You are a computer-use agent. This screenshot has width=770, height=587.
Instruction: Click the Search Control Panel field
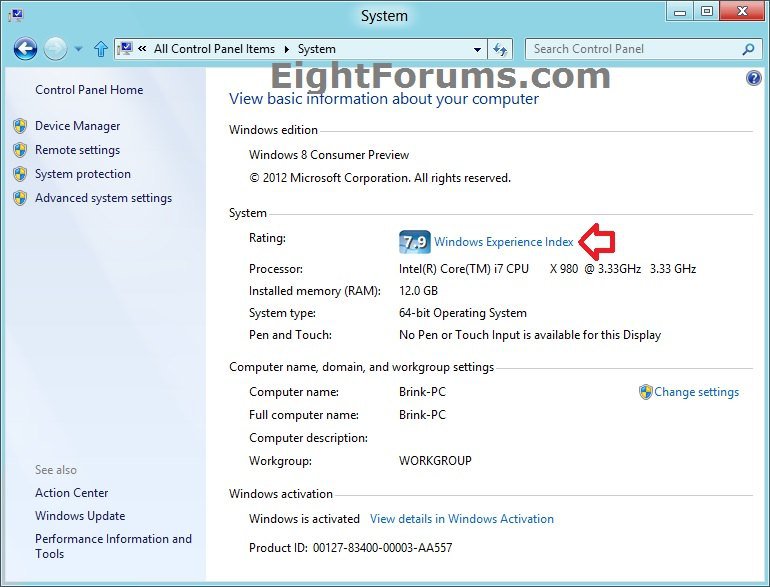pyautogui.click(x=632, y=49)
